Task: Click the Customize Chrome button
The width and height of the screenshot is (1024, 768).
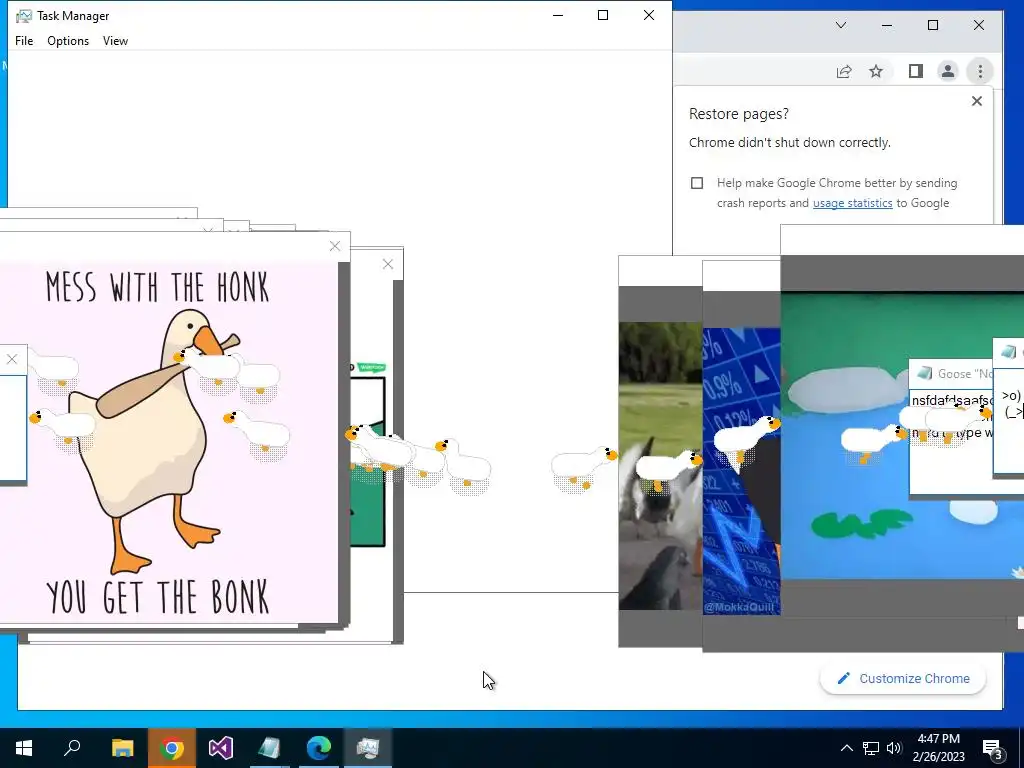Action: point(903,679)
